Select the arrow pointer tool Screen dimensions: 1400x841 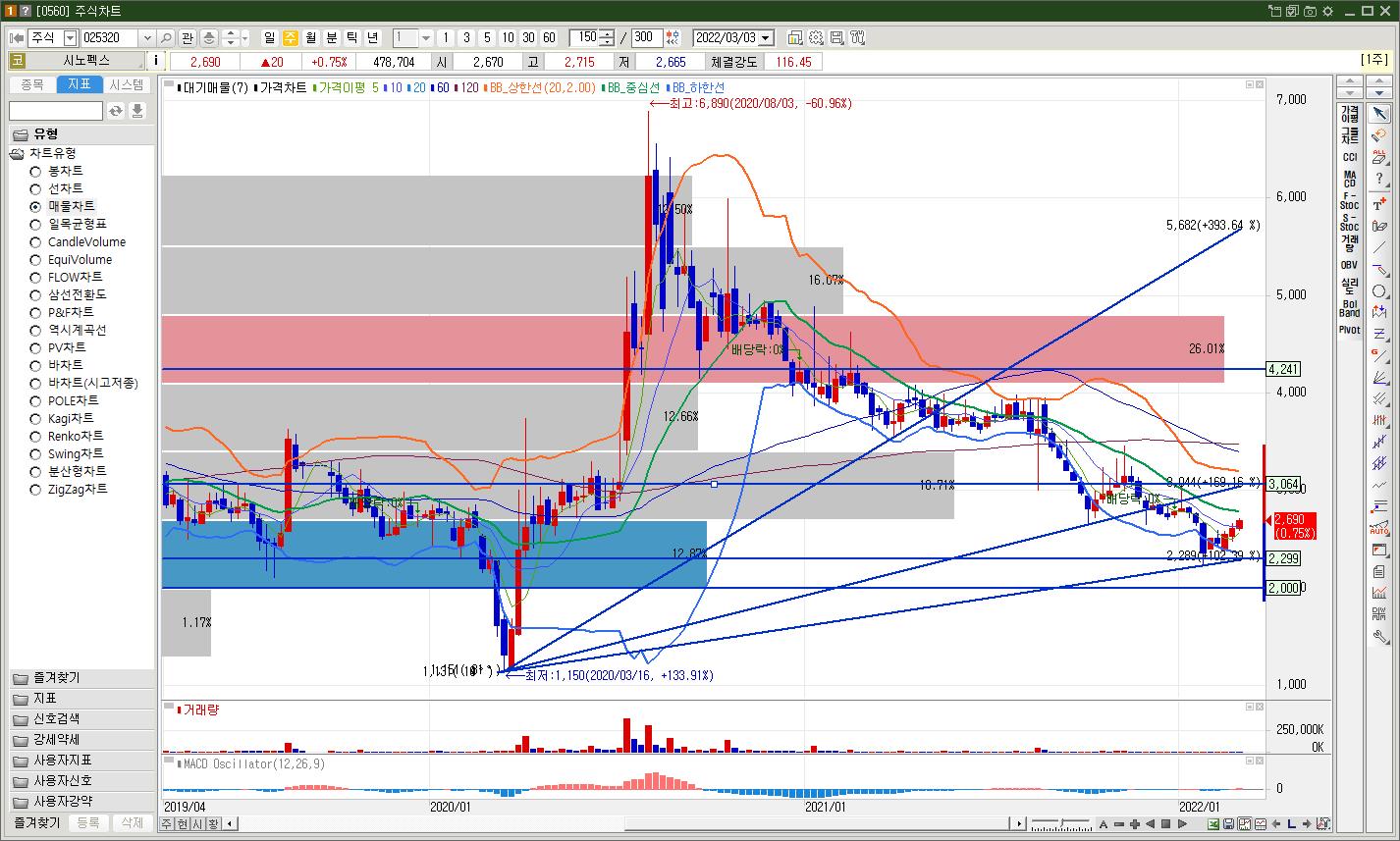pos(1379,114)
